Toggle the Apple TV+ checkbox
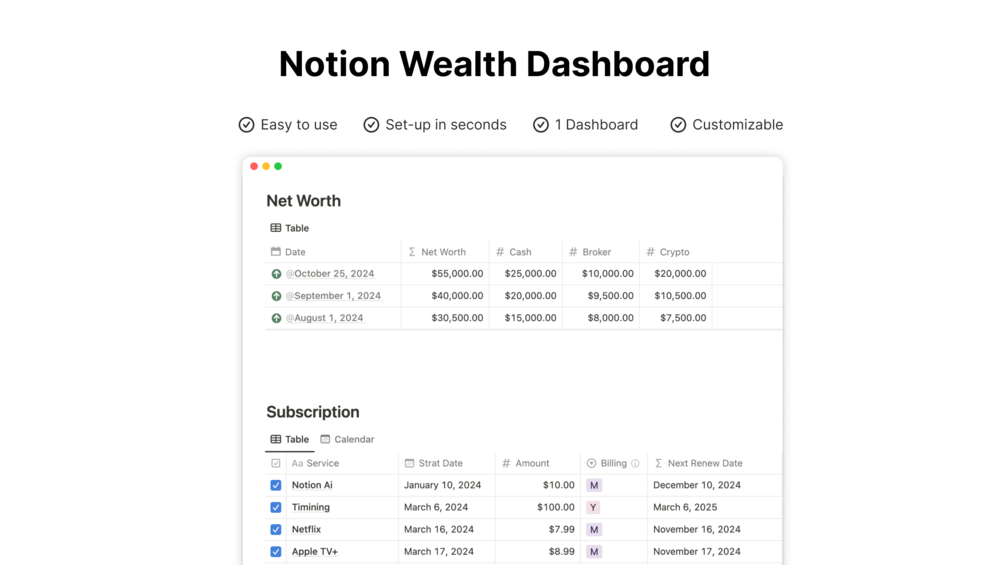1005x565 pixels. pos(276,552)
